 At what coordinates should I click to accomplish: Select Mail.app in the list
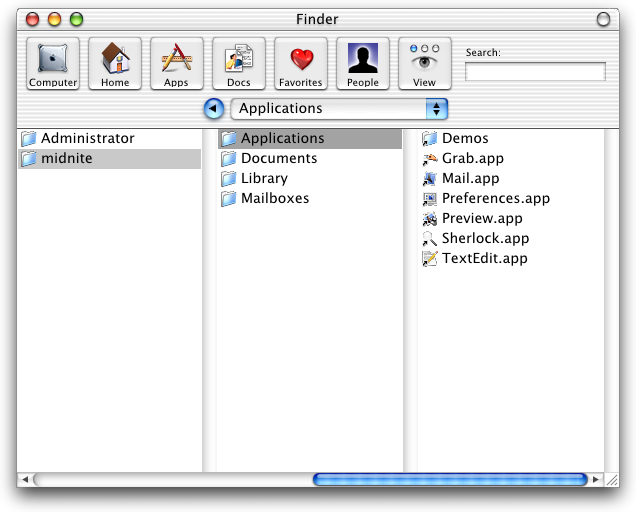pyautogui.click(x=470, y=179)
